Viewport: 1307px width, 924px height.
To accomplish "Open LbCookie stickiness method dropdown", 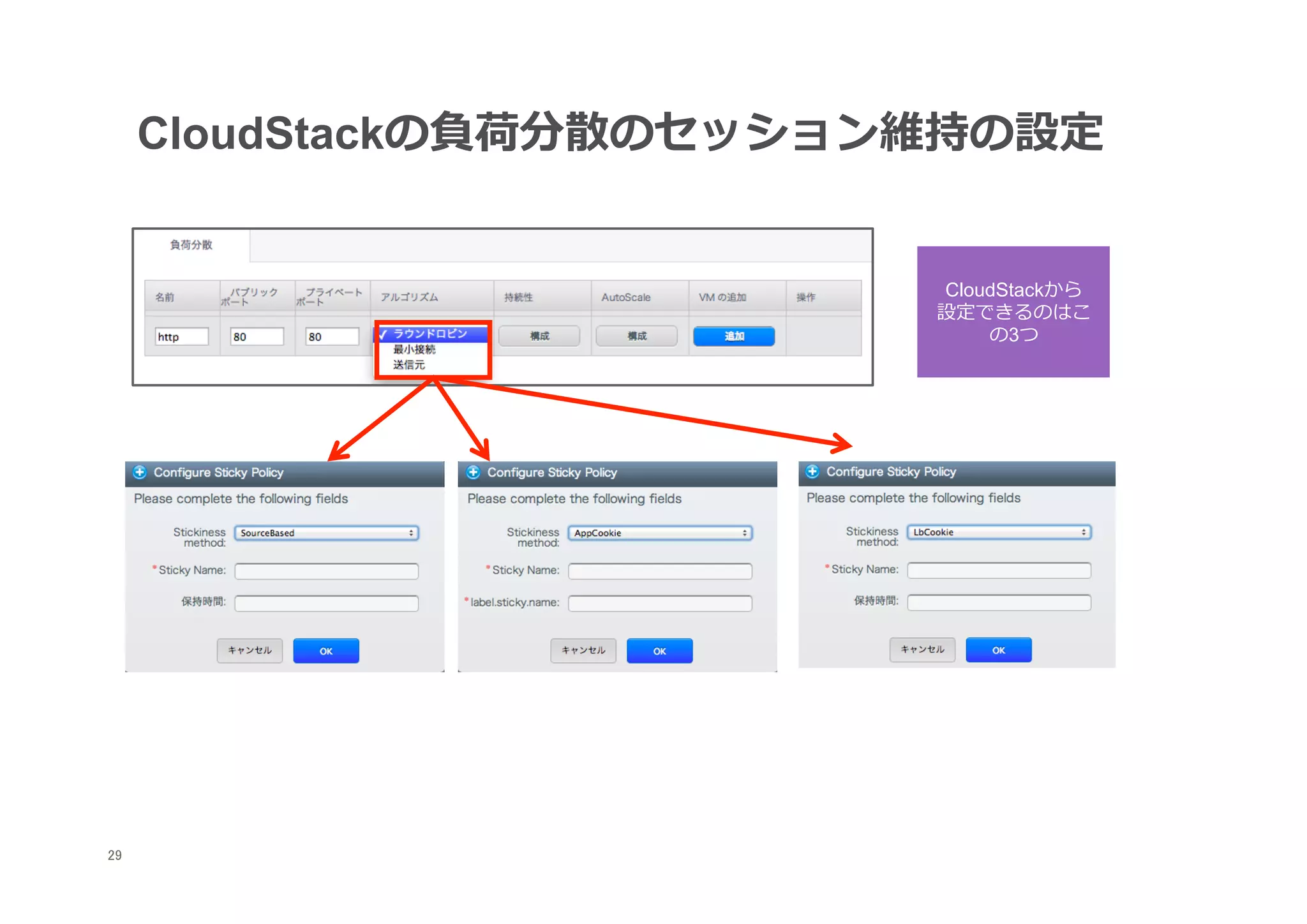I will 999,532.
